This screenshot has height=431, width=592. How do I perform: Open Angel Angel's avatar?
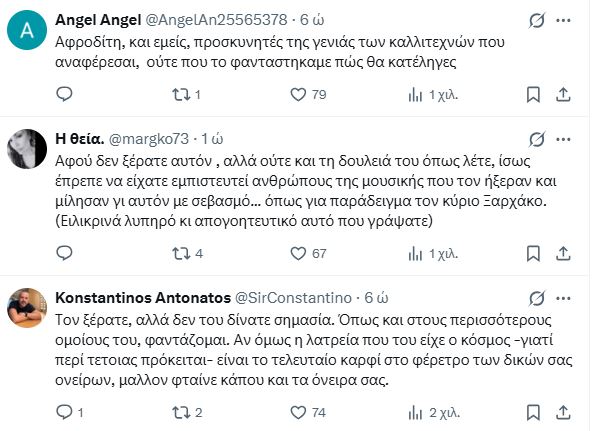(x=27, y=30)
